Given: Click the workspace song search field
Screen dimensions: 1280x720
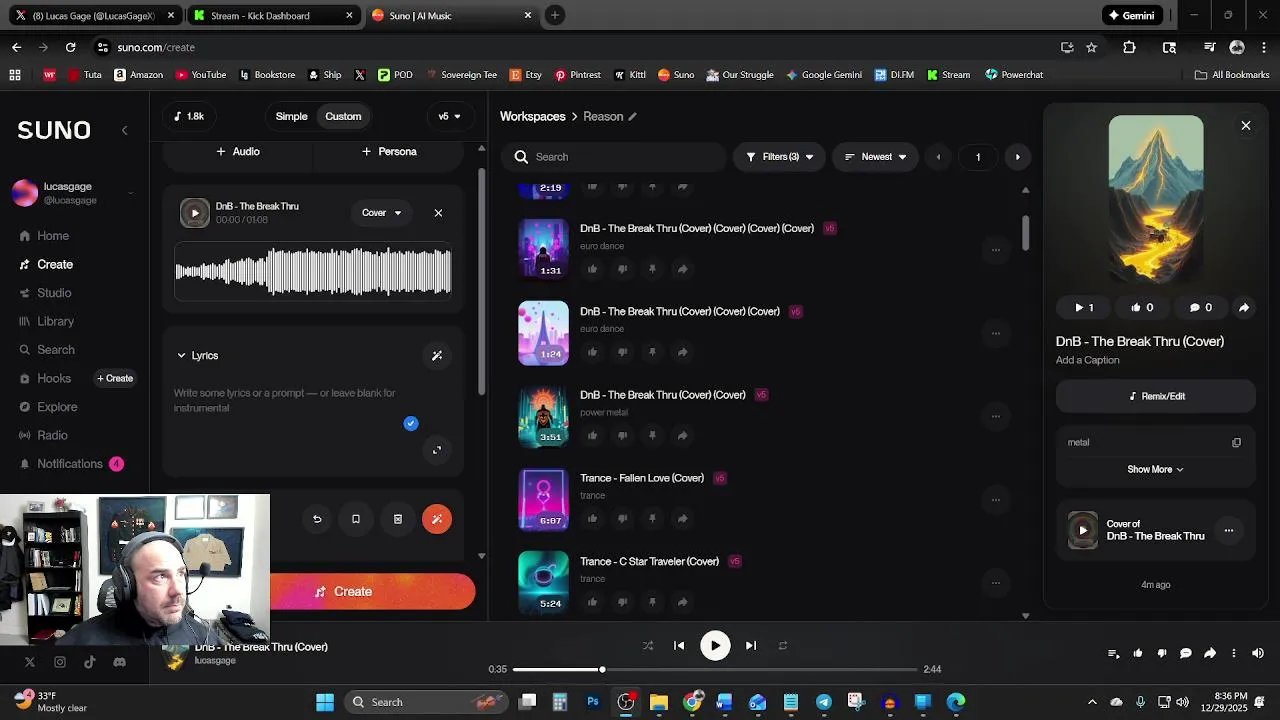Looking at the screenshot, I should coord(615,157).
